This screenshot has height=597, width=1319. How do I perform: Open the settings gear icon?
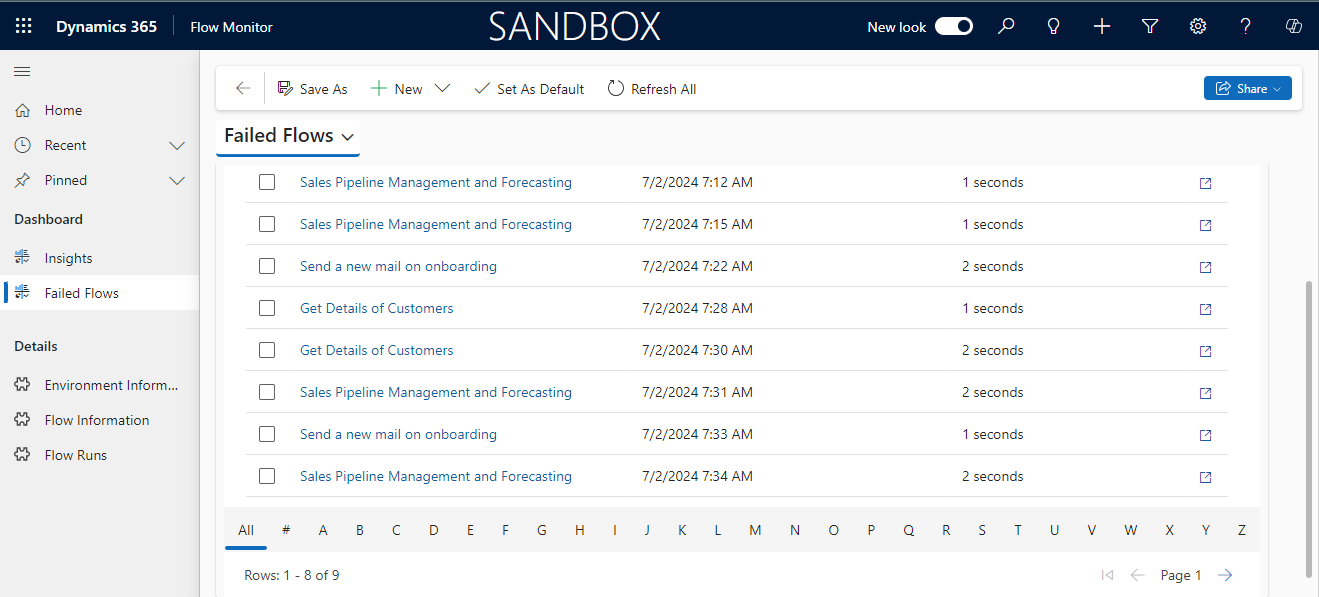coord(1197,27)
